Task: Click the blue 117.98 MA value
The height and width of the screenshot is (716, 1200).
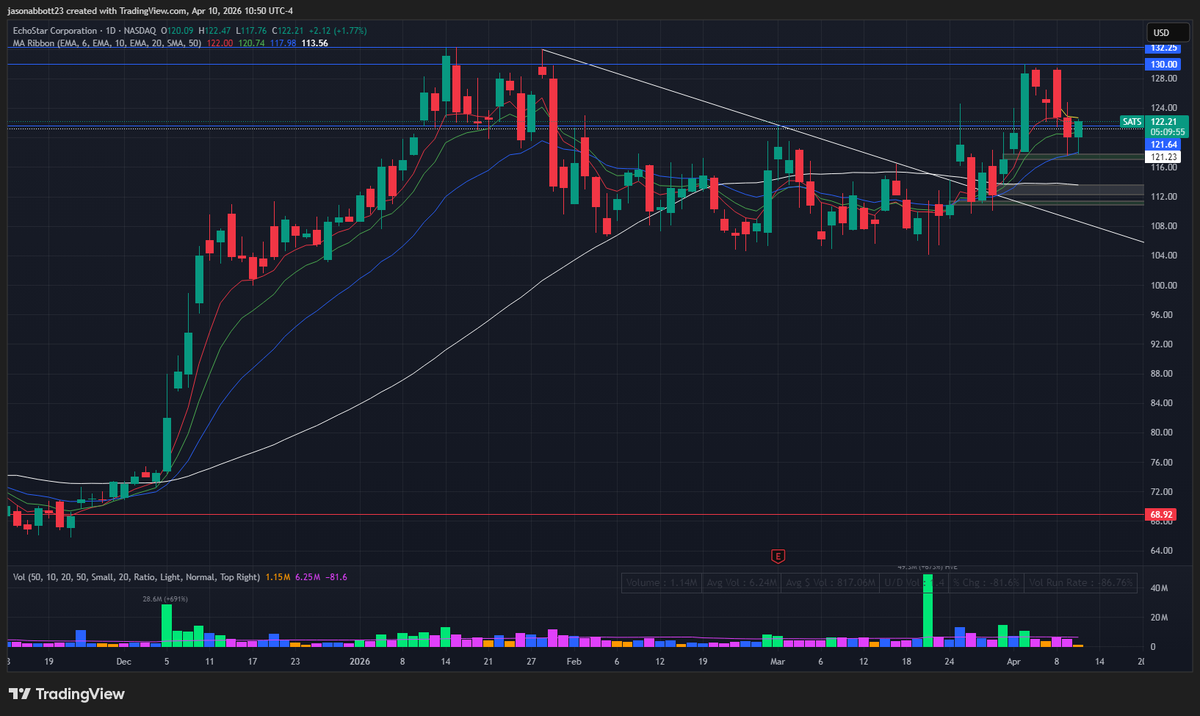Action: 281,43
